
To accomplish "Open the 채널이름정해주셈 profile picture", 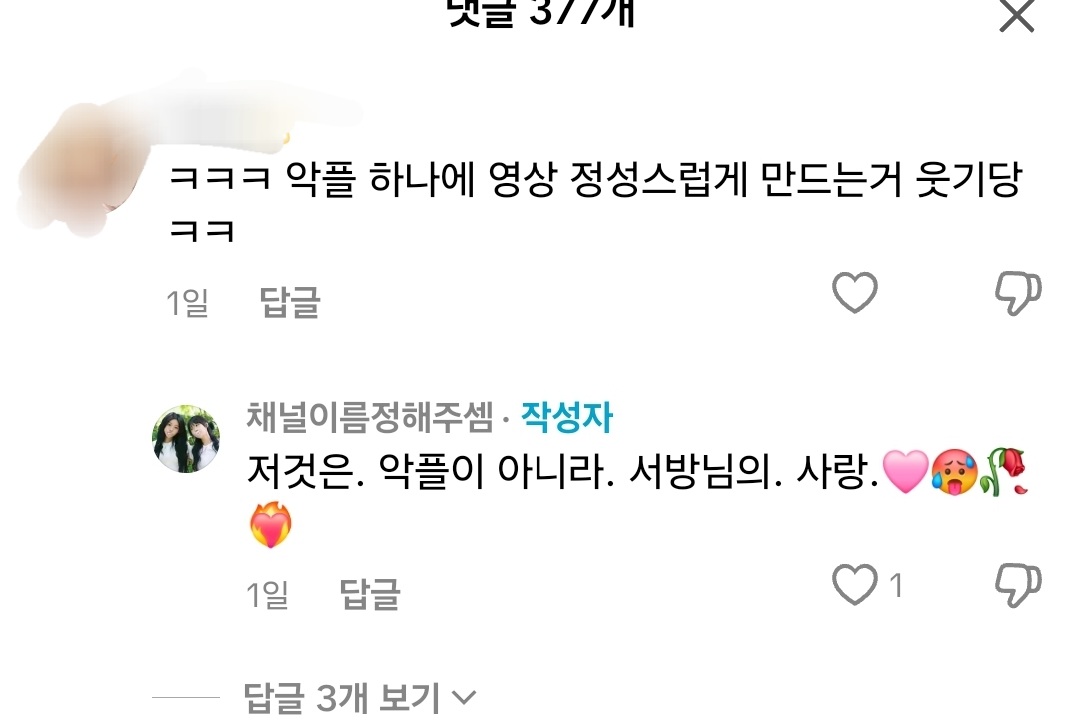I will tap(186, 439).
